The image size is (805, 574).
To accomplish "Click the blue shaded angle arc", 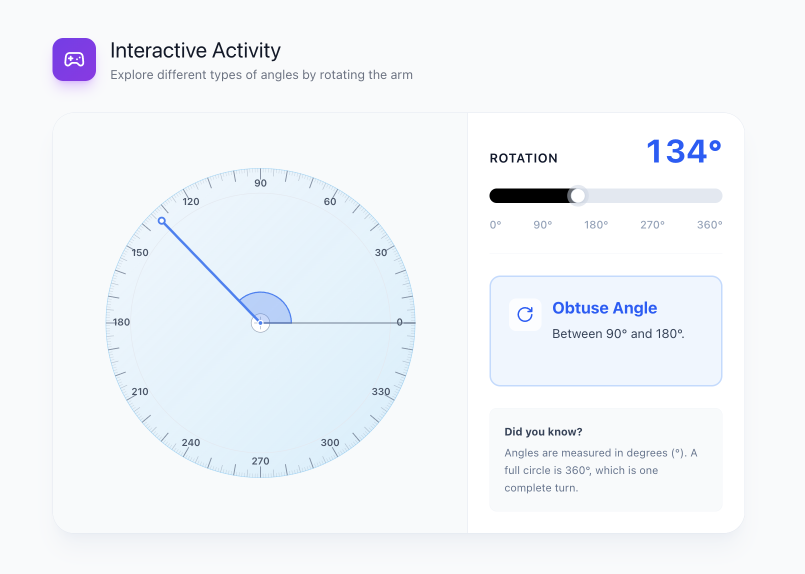I will (x=267, y=306).
